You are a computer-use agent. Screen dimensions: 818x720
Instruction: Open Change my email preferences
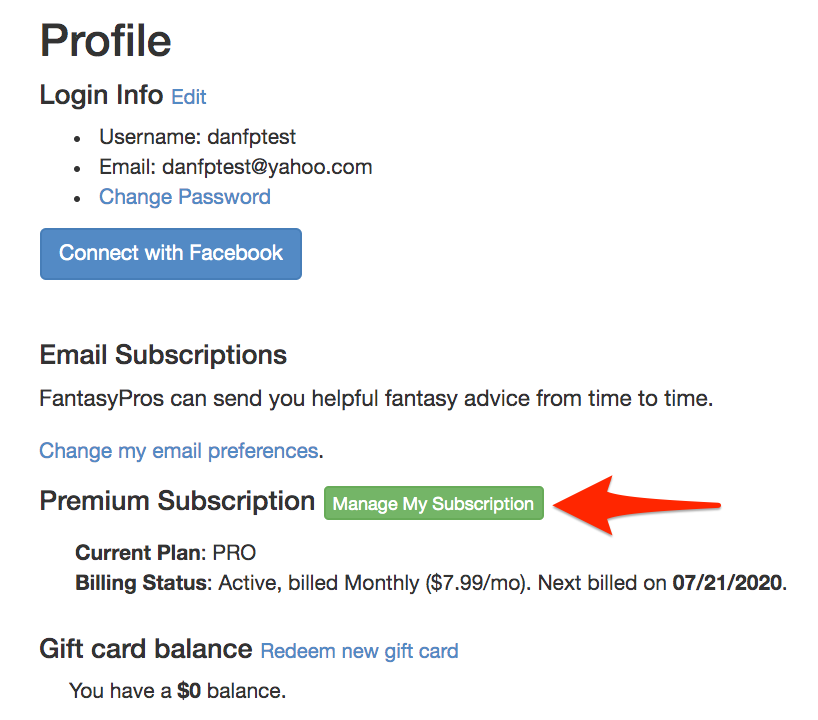[x=178, y=451]
